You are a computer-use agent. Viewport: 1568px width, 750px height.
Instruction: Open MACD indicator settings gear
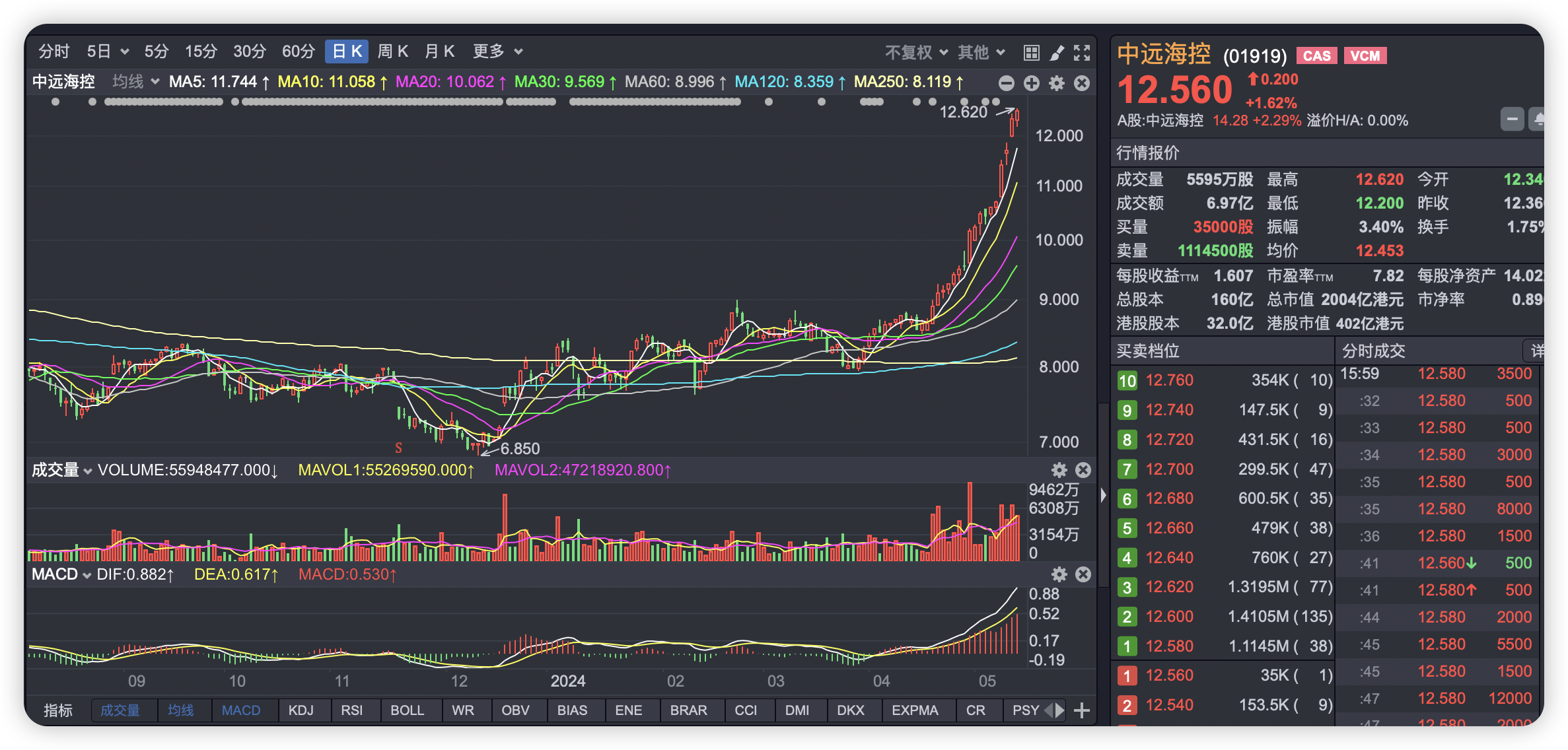pos(1059,574)
